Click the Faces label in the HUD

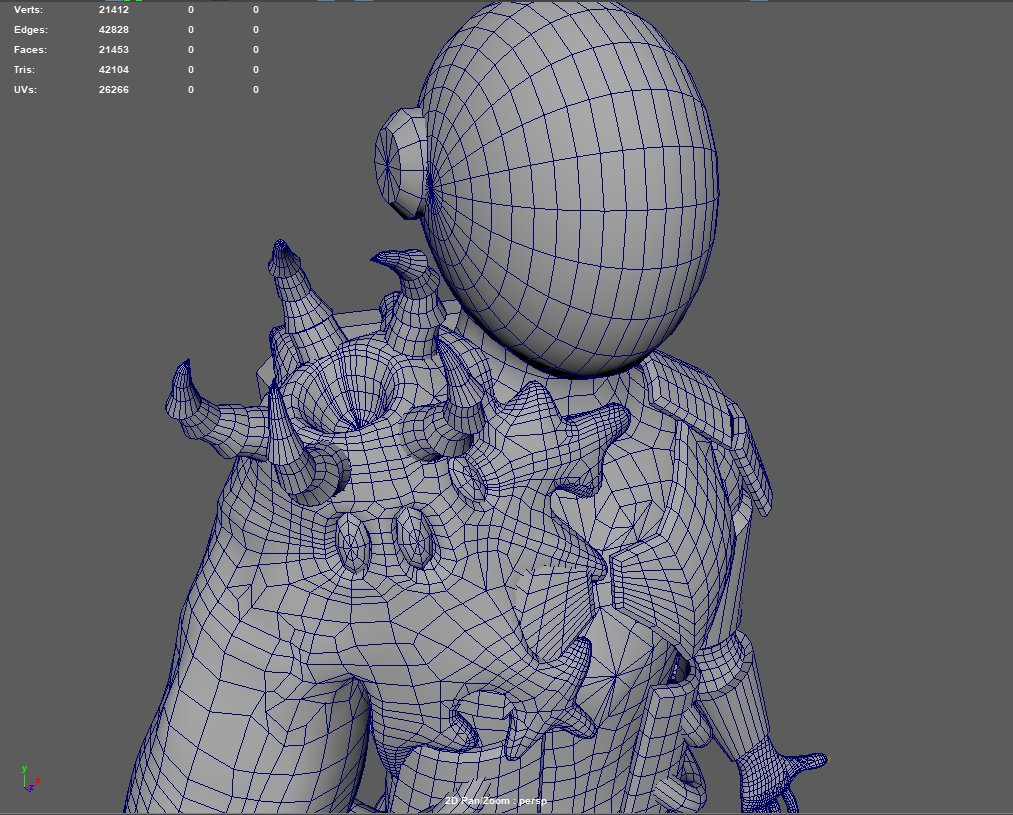(30, 49)
